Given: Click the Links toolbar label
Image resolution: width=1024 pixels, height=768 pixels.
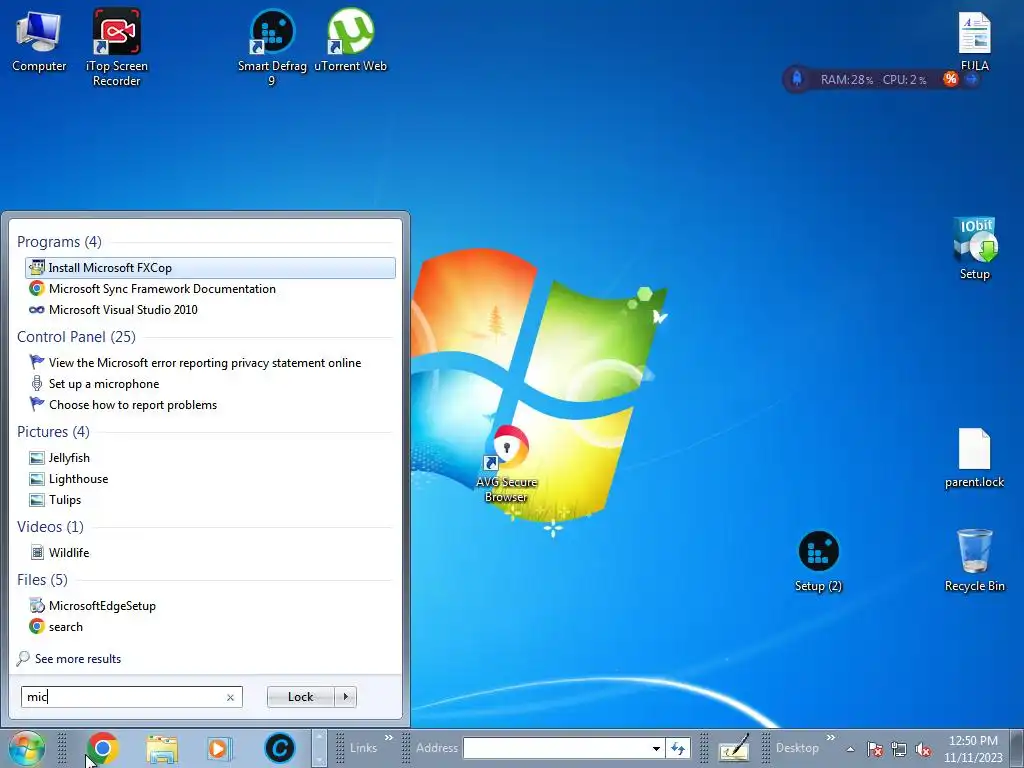Looking at the screenshot, I should point(363,748).
